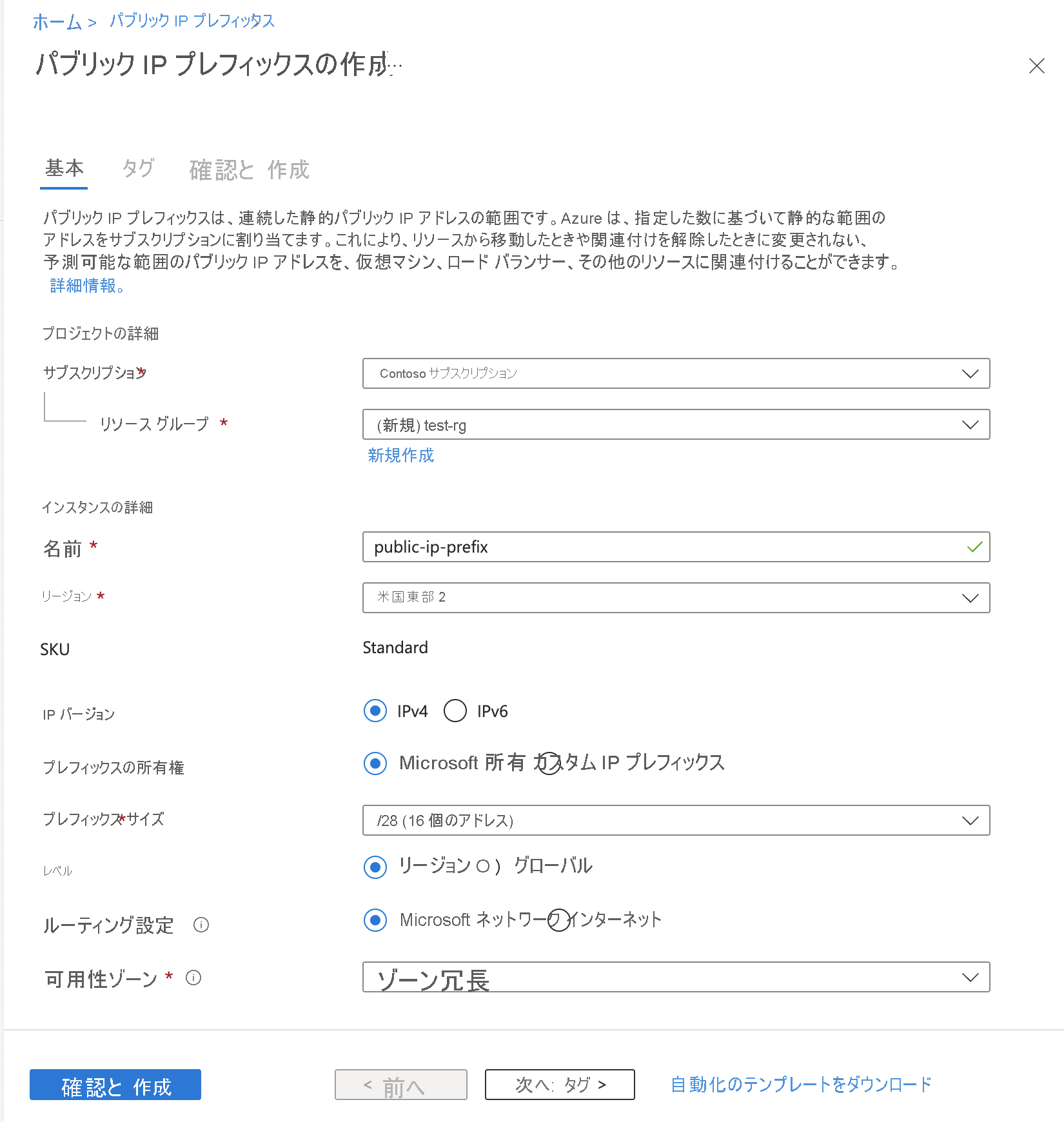Screen dimensions: 1064x1122
Task: Open the サブスクリプション dropdown
Action: pyautogui.click(x=676, y=373)
